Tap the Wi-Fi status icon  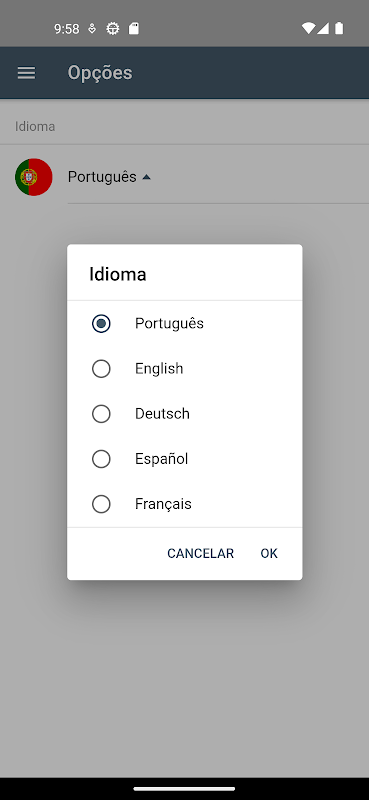308,29
